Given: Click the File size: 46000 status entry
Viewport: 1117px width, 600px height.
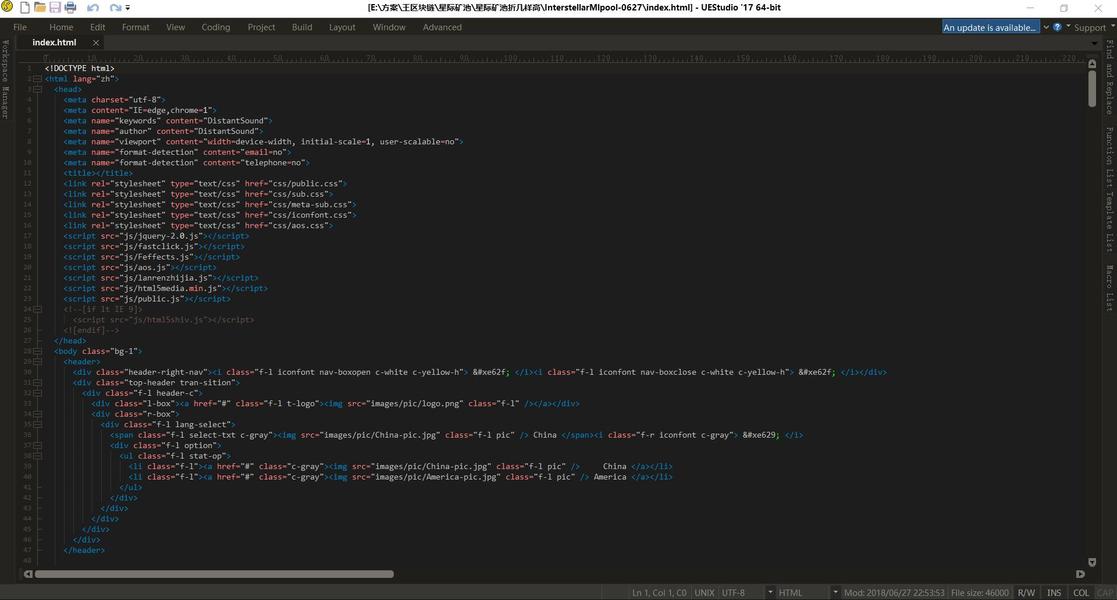Looking at the screenshot, I should pyautogui.click(x=980, y=593).
